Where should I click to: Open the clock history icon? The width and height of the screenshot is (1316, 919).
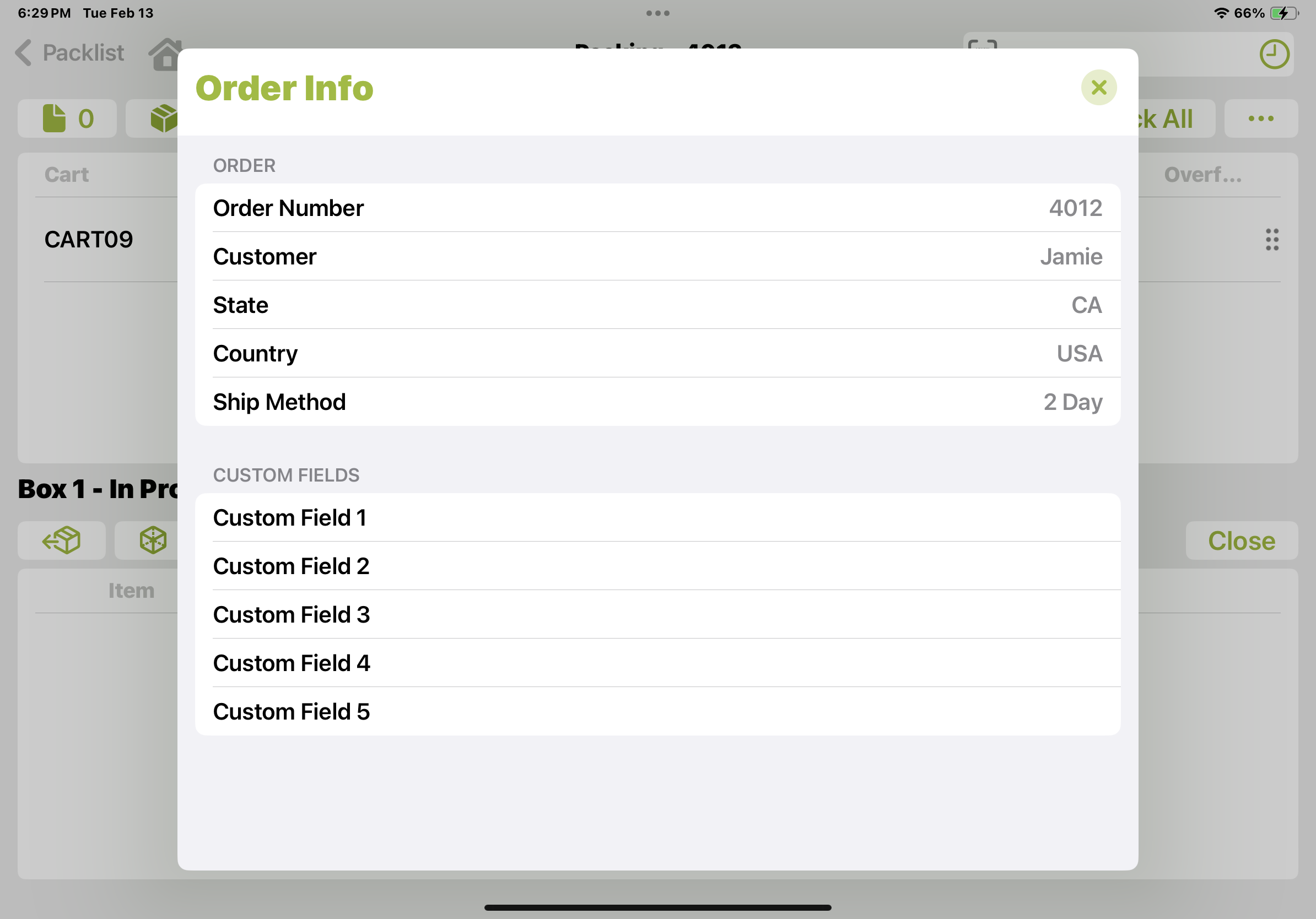pos(1274,55)
